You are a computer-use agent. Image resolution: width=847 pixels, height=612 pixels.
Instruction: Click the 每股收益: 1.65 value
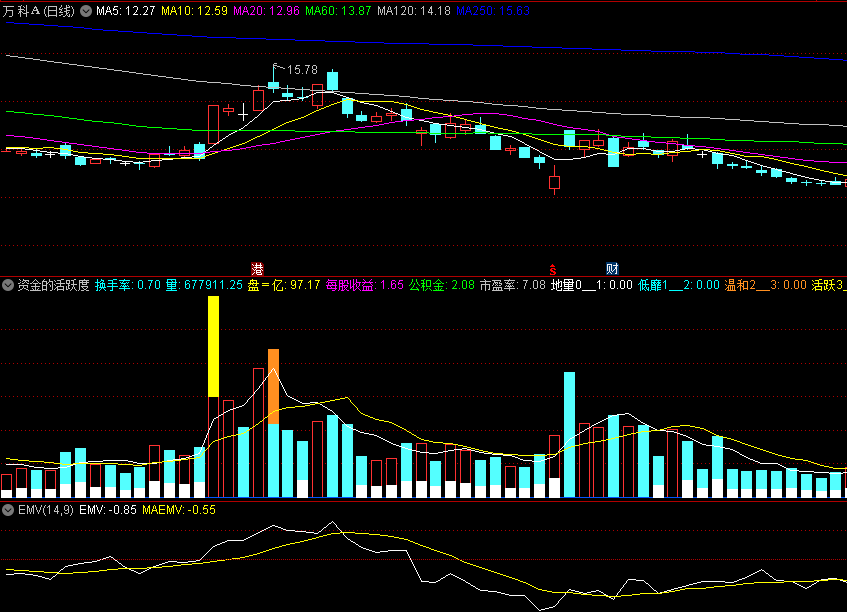(365, 285)
